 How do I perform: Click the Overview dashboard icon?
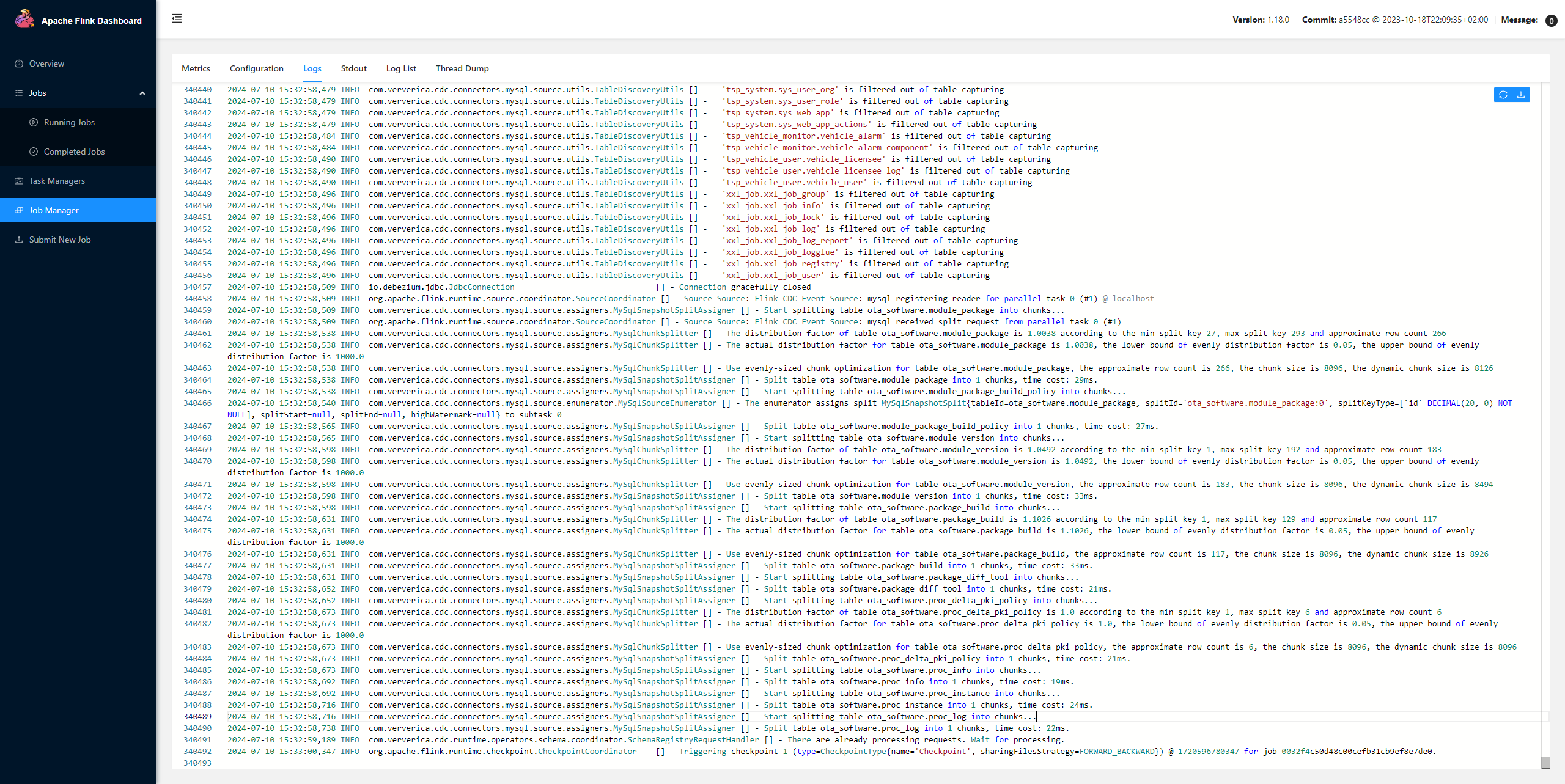pyautogui.click(x=19, y=64)
